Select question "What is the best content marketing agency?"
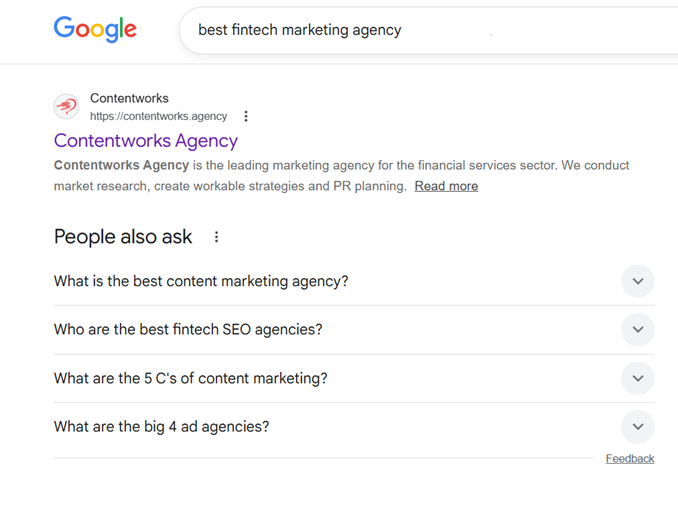The width and height of the screenshot is (678, 510). [x=201, y=282]
